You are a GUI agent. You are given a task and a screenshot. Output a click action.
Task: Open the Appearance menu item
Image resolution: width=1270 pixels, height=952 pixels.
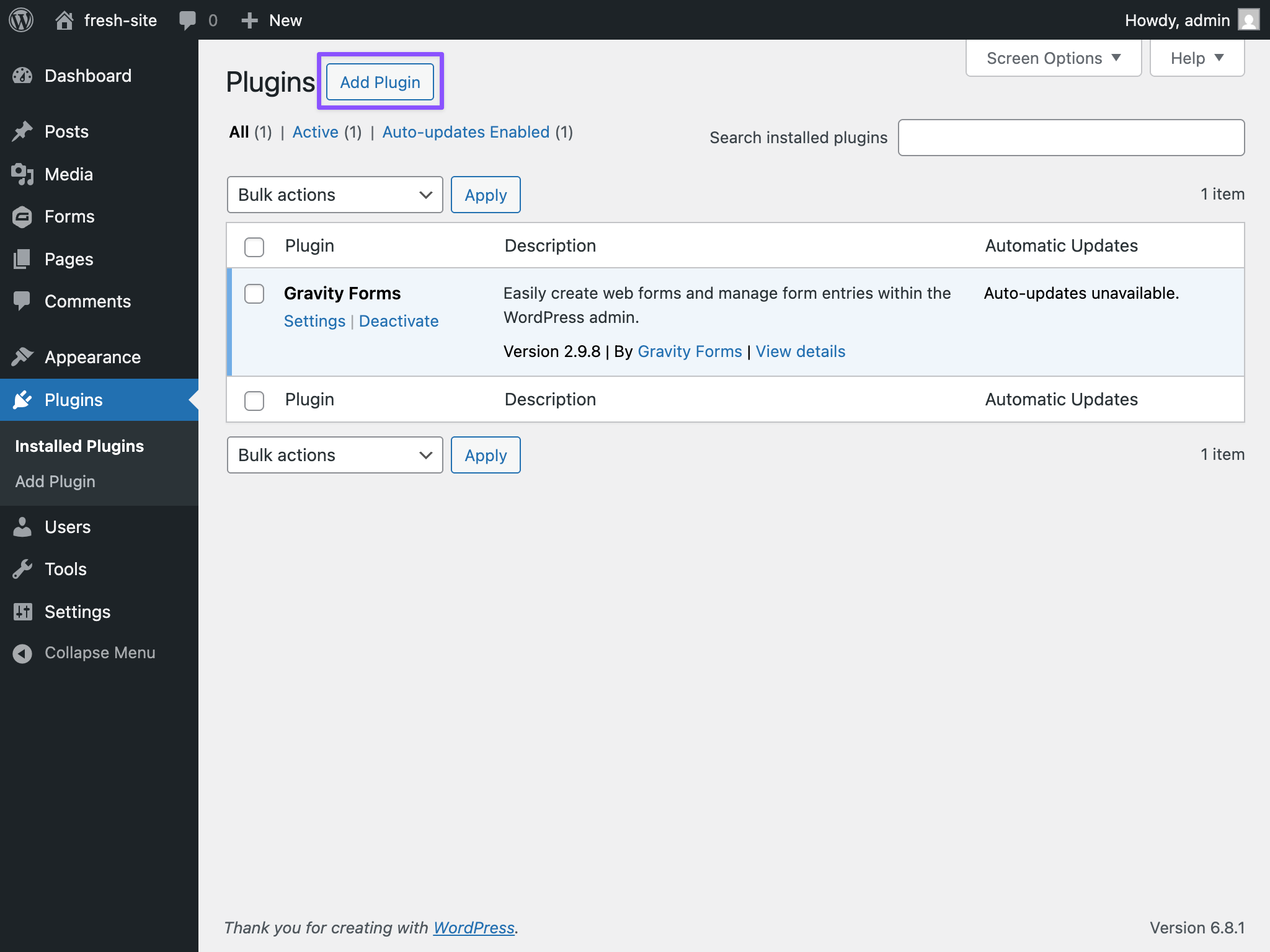pyautogui.click(x=99, y=357)
